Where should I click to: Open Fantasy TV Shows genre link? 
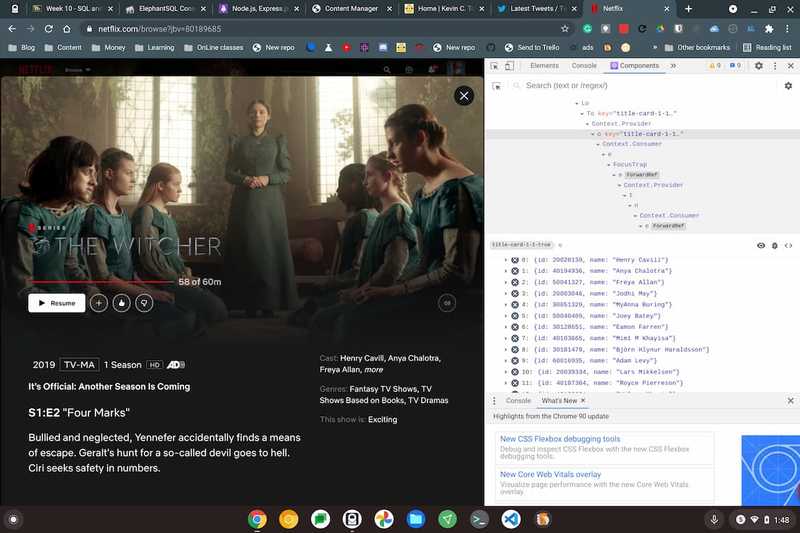coord(383,389)
